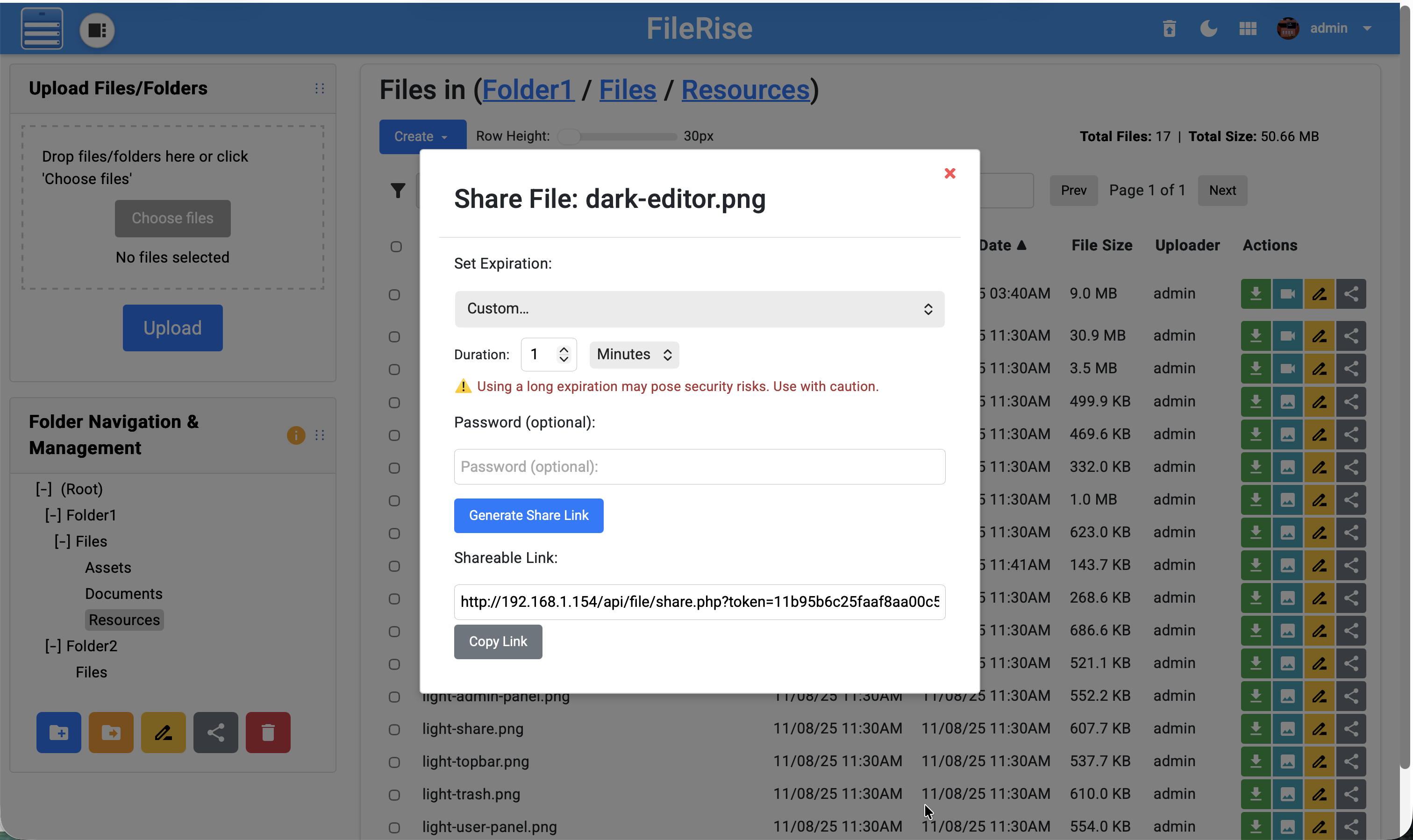Select Documents folder in the tree
The image size is (1413, 840).
[123, 594]
